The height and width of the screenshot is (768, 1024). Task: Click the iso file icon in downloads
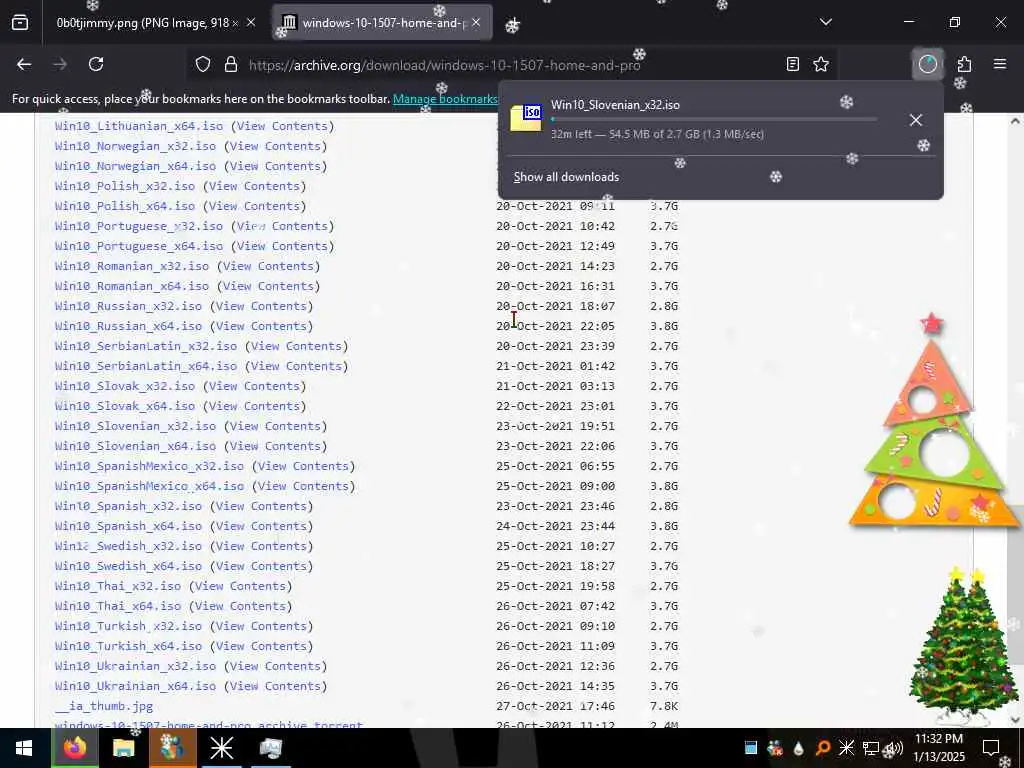coord(526,118)
